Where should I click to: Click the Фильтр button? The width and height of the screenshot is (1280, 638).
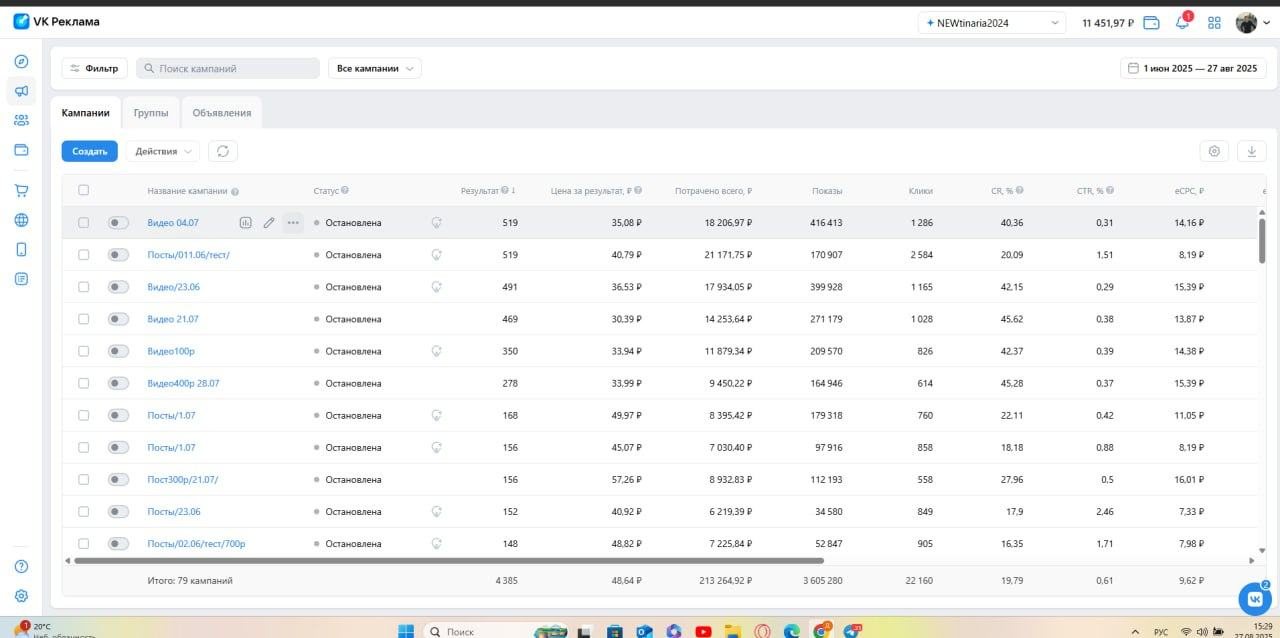pos(94,68)
